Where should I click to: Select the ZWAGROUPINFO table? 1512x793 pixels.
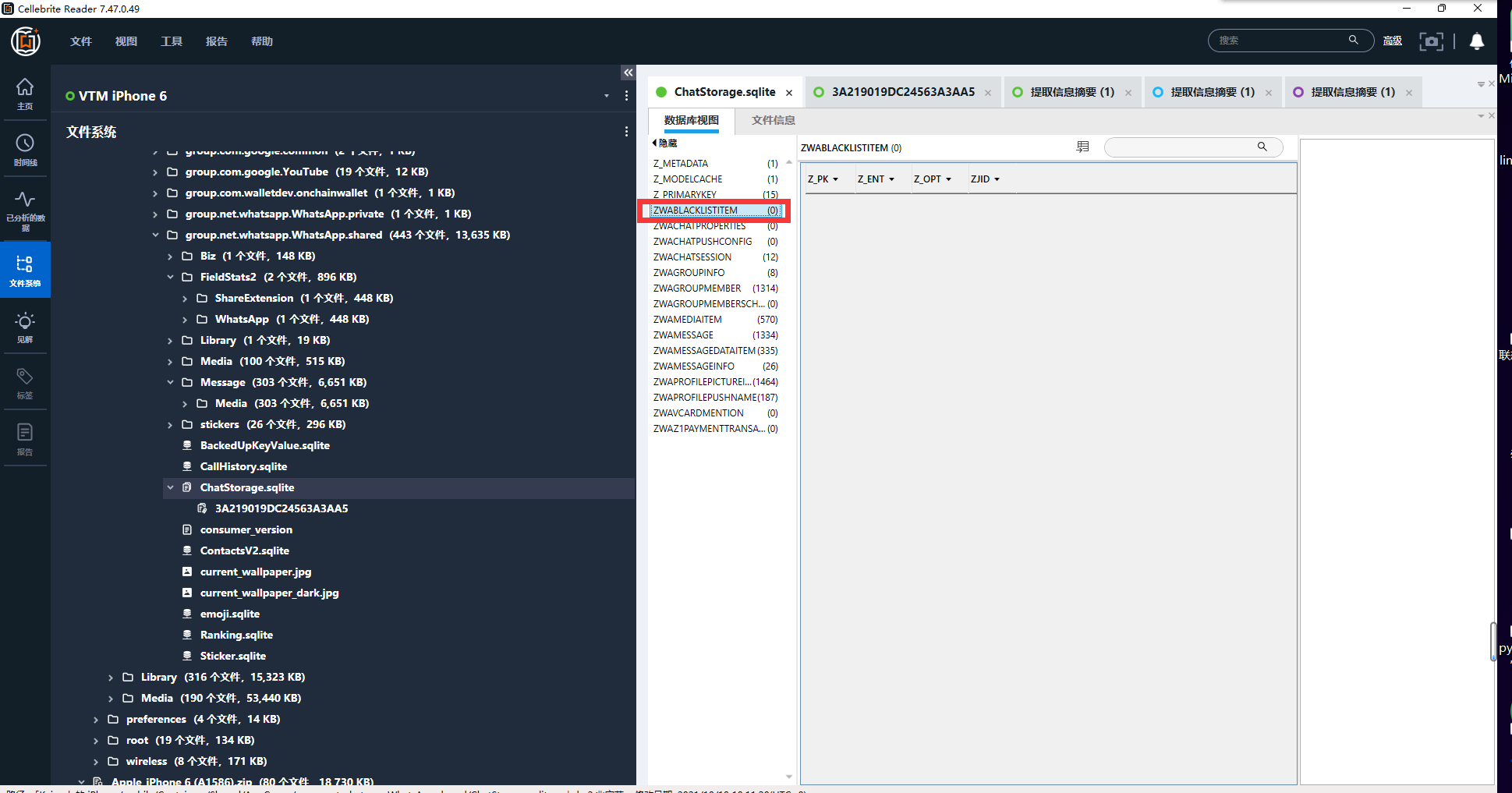click(715, 273)
